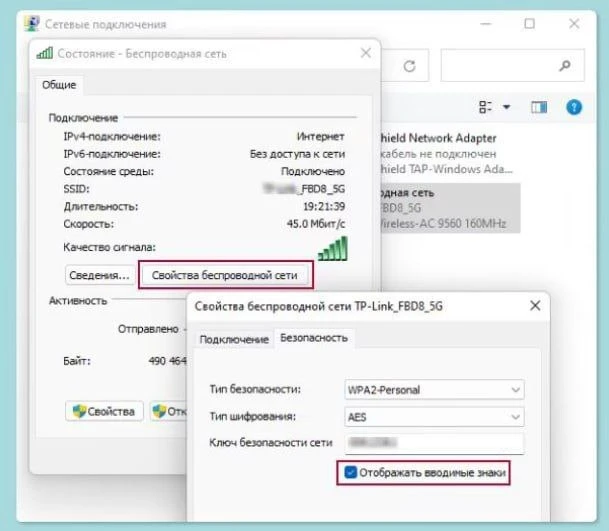Click the partially hidden Откл disable button
The image size is (609, 531).
169,411
